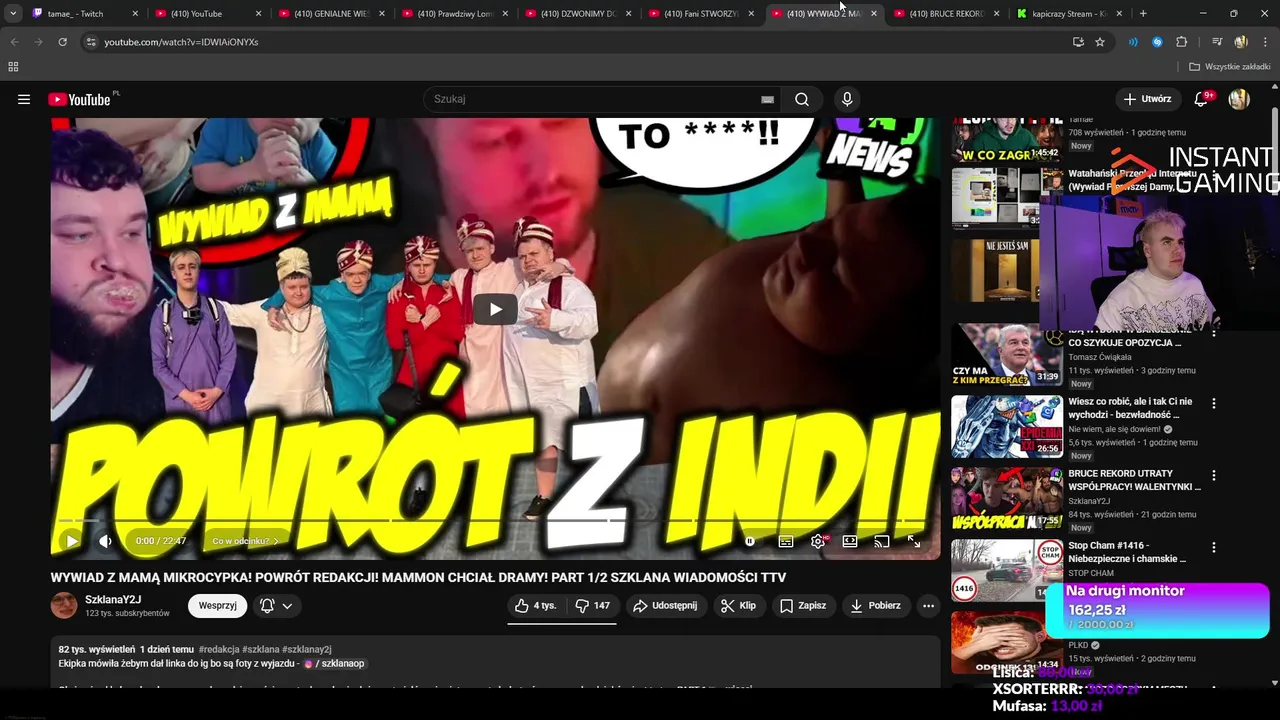
Task: Bookmark this page with the star
Action: coord(1100,42)
